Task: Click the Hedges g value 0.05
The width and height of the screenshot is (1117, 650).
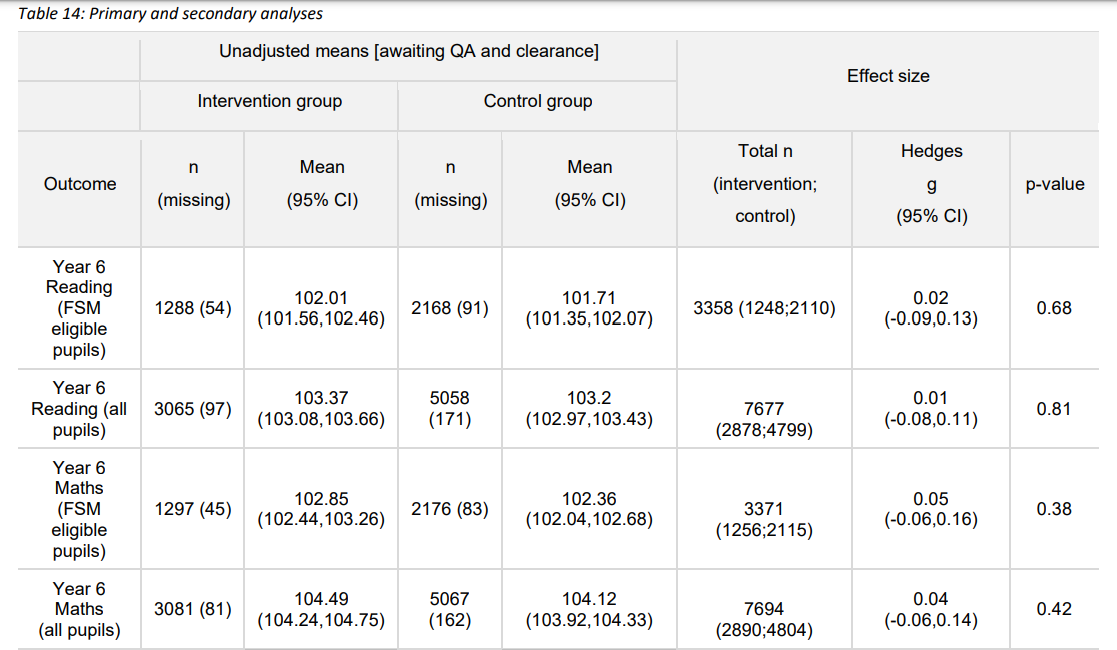Action: tap(931, 499)
